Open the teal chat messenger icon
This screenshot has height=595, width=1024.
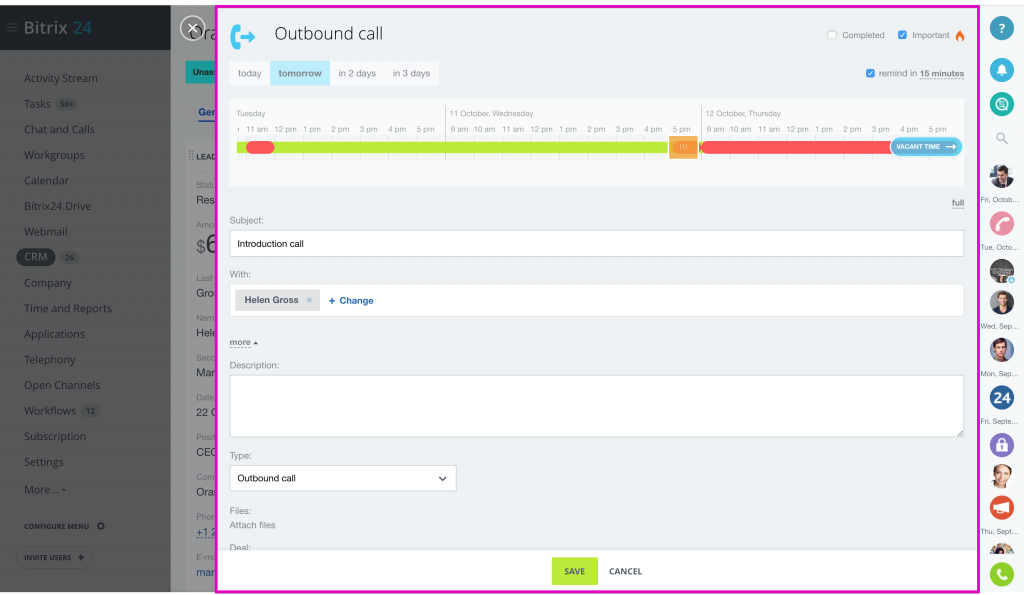tap(1001, 104)
